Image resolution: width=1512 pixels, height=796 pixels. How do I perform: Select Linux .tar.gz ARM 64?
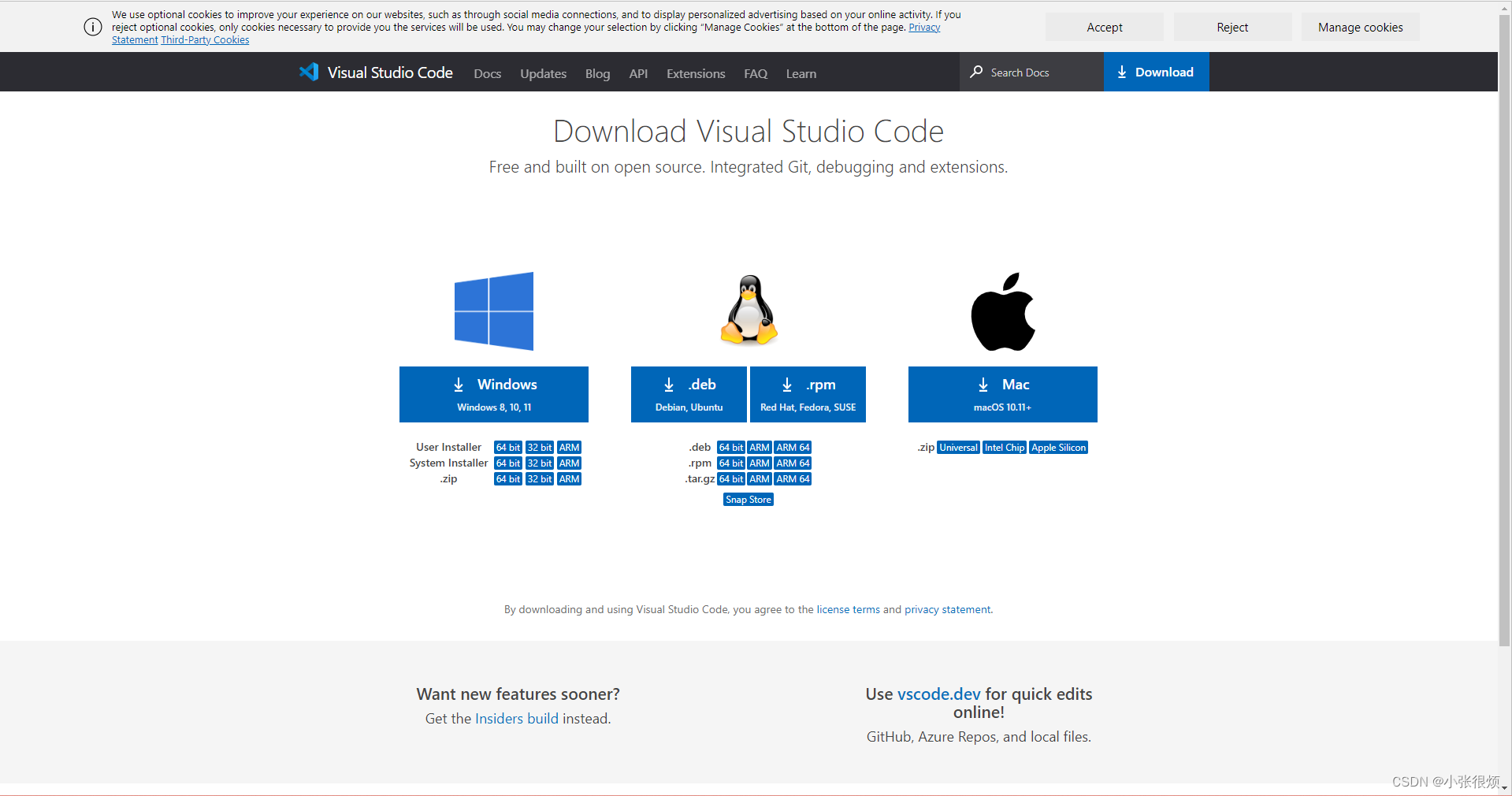pyautogui.click(x=793, y=479)
